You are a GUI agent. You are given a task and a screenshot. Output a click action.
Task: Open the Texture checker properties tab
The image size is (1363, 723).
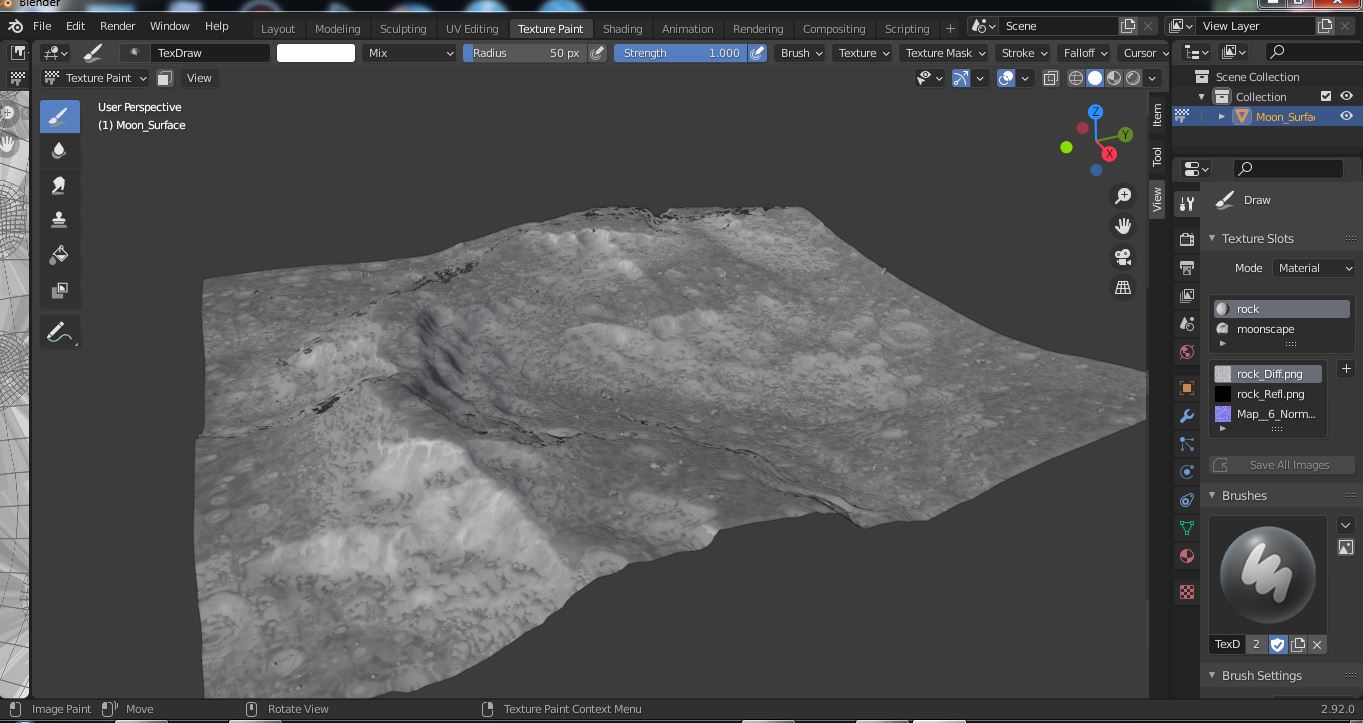[x=1187, y=592]
